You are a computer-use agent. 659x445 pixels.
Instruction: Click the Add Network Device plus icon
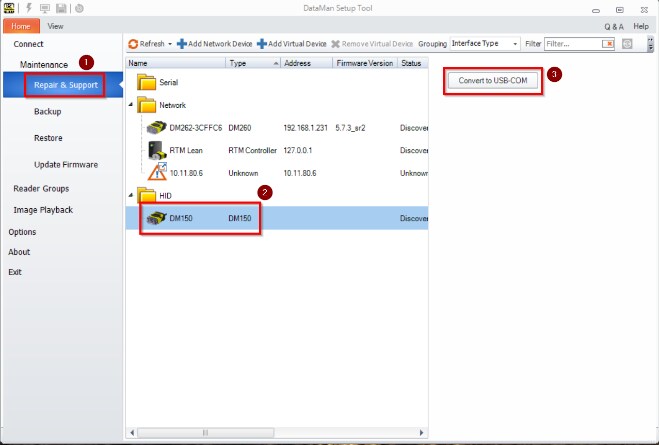[182, 44]
